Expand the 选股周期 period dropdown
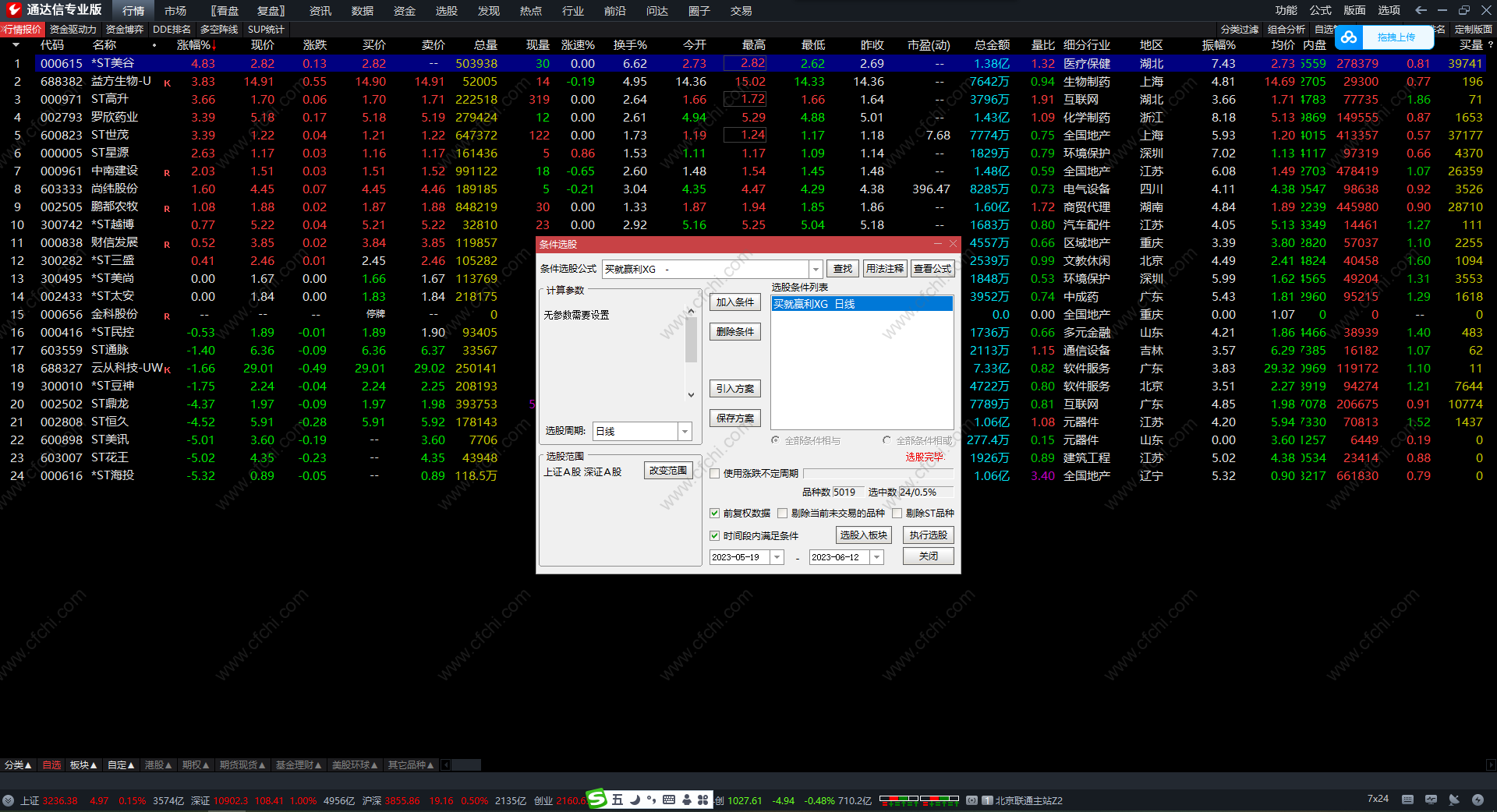The width and height of the screenshot is (1497, 812). point(685,432)
